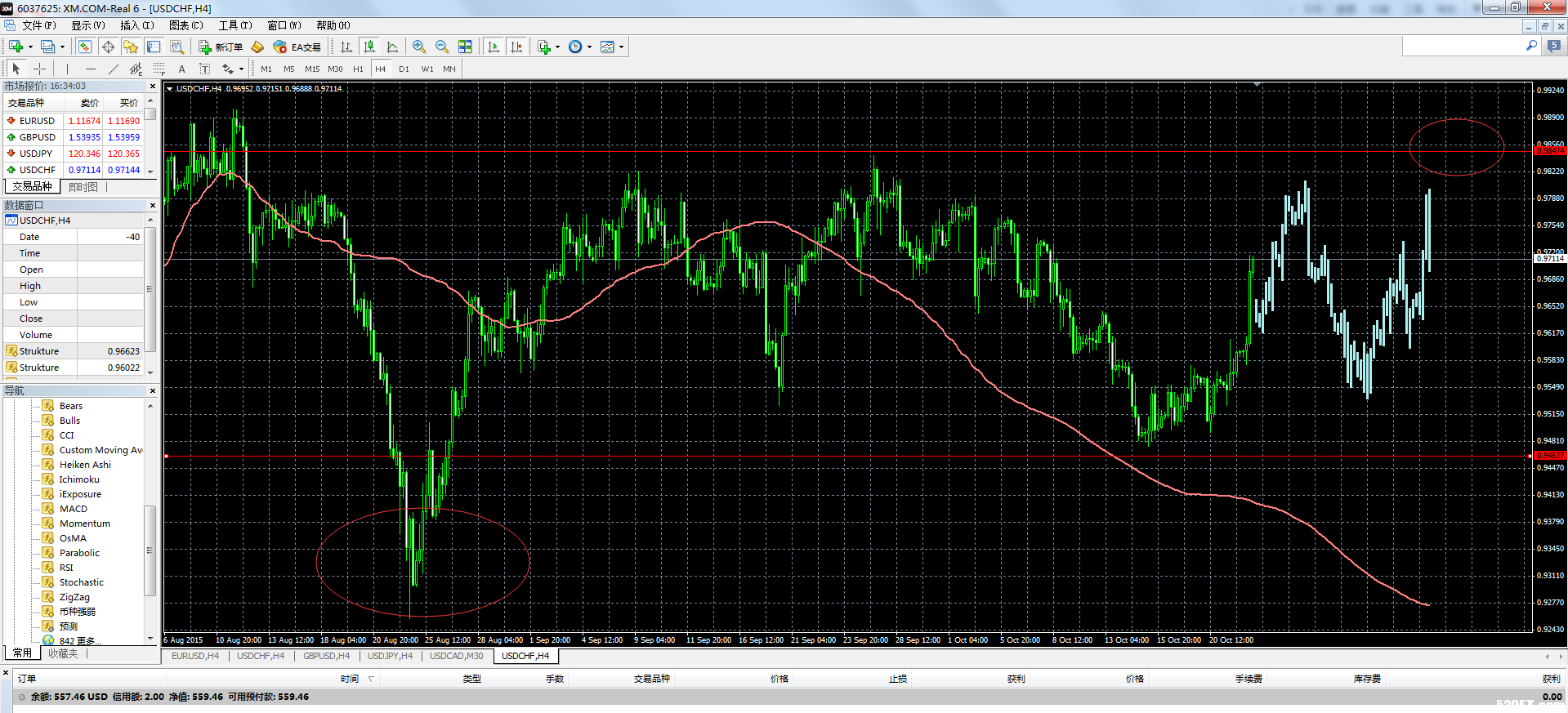Select the standard arrow cursor
The width and height of the screenshot is (1568, 713).
pos(16,69)
